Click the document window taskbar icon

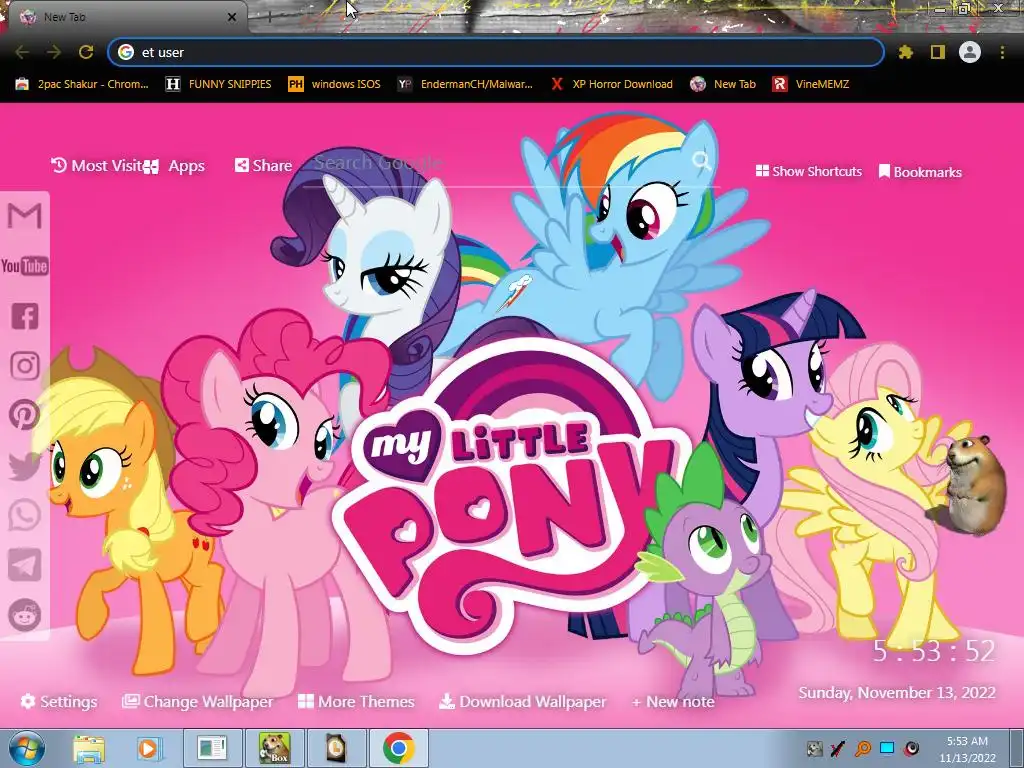212,748
